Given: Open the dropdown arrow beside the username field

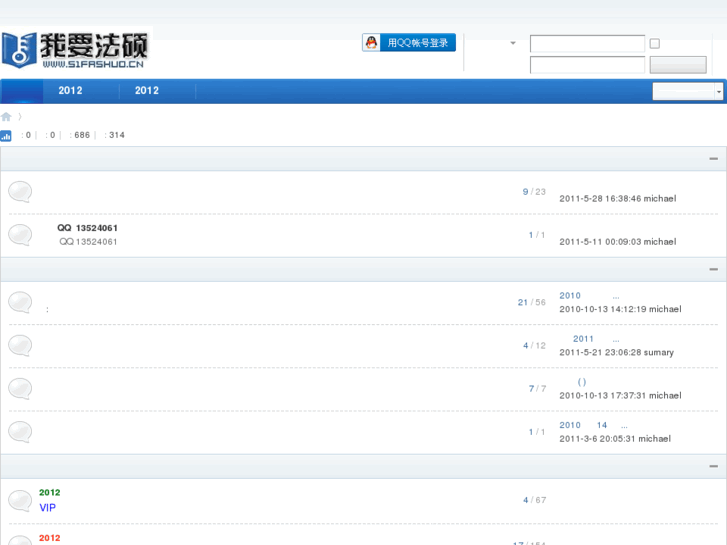Looking at the screenshot, I should (513, 43).
